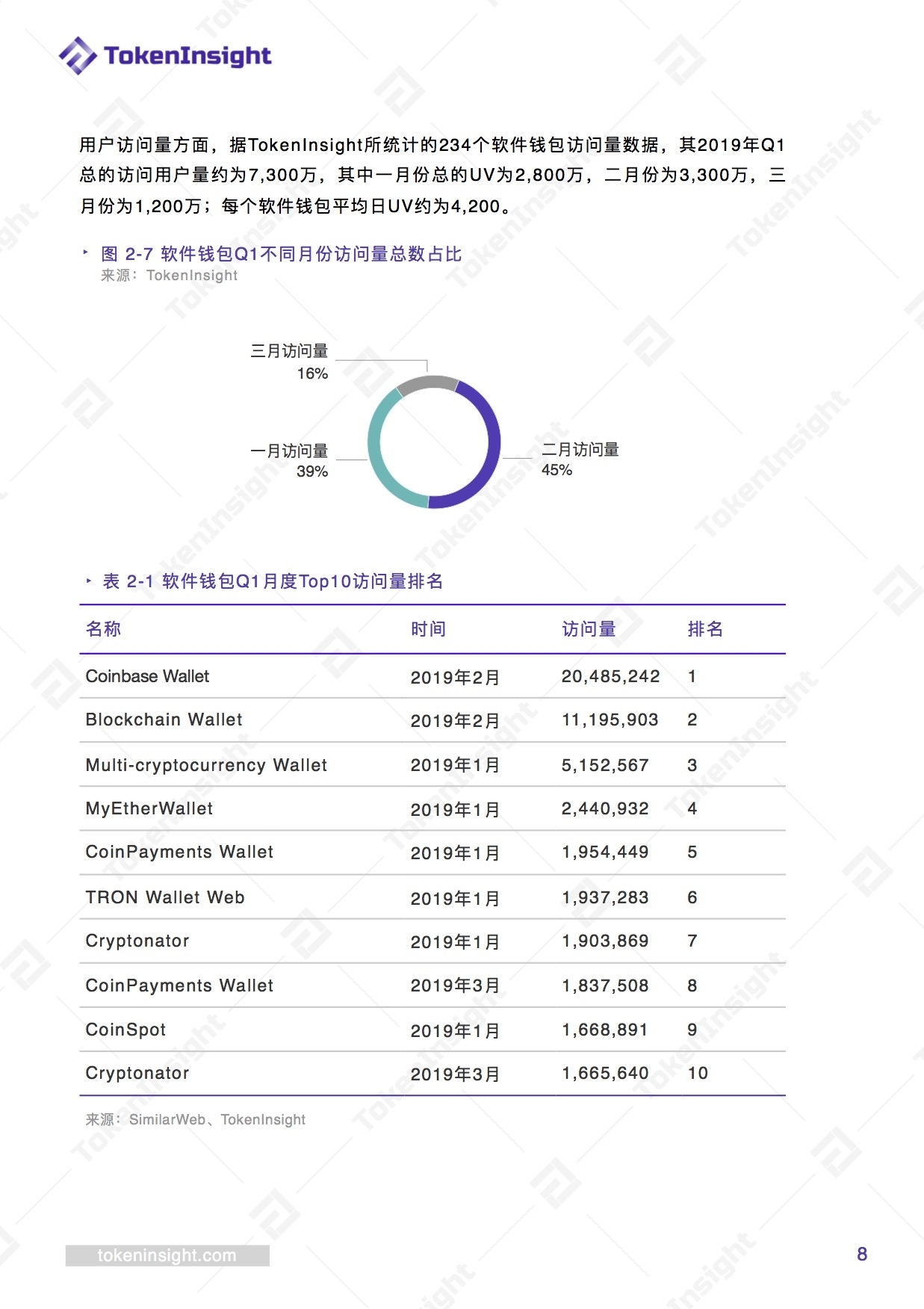Select the '1,665,640' visits value

(605, 1073)
